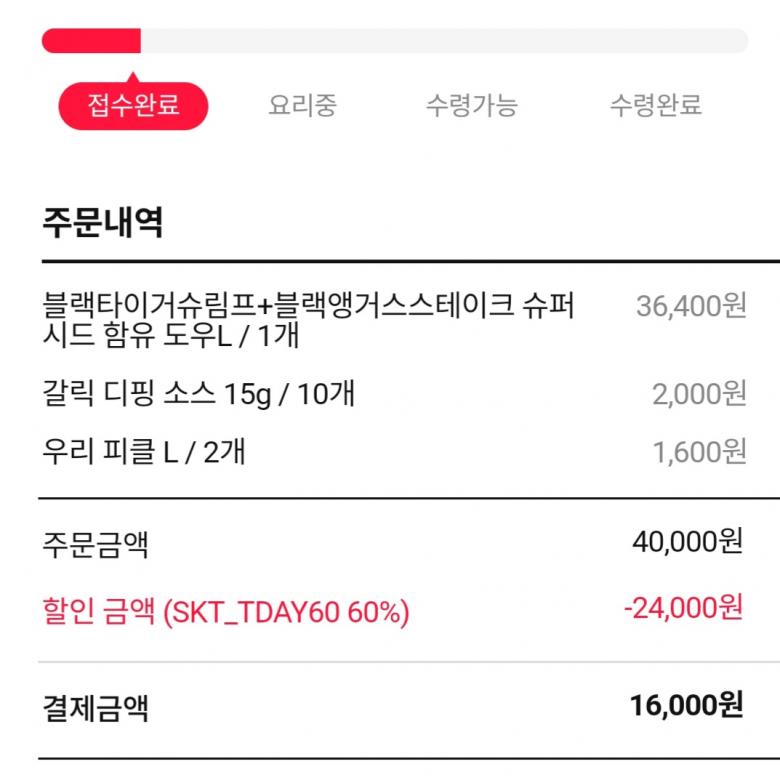This screenshot has height=780, width=780.
Task: Click the 결제금액 label
Action: [96, 708]
